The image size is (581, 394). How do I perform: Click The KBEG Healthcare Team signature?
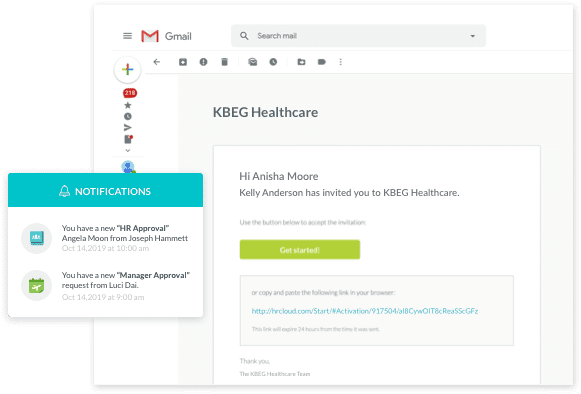[x=275, y=374]
